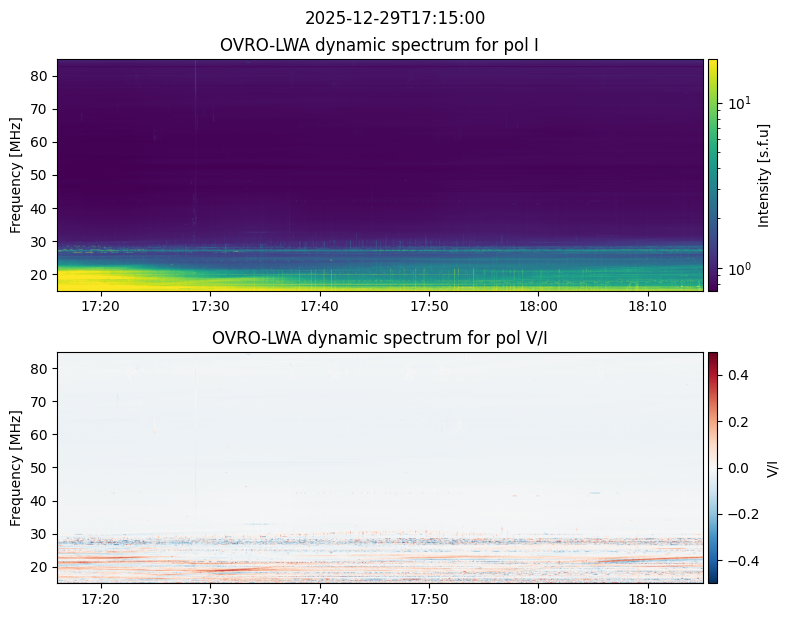Click the 'OVRO-LWA dynamic spectrum for pol V/I' title
Image resolution: width=790 pixels, height=617 pixels.
click(x=380, y=338)
